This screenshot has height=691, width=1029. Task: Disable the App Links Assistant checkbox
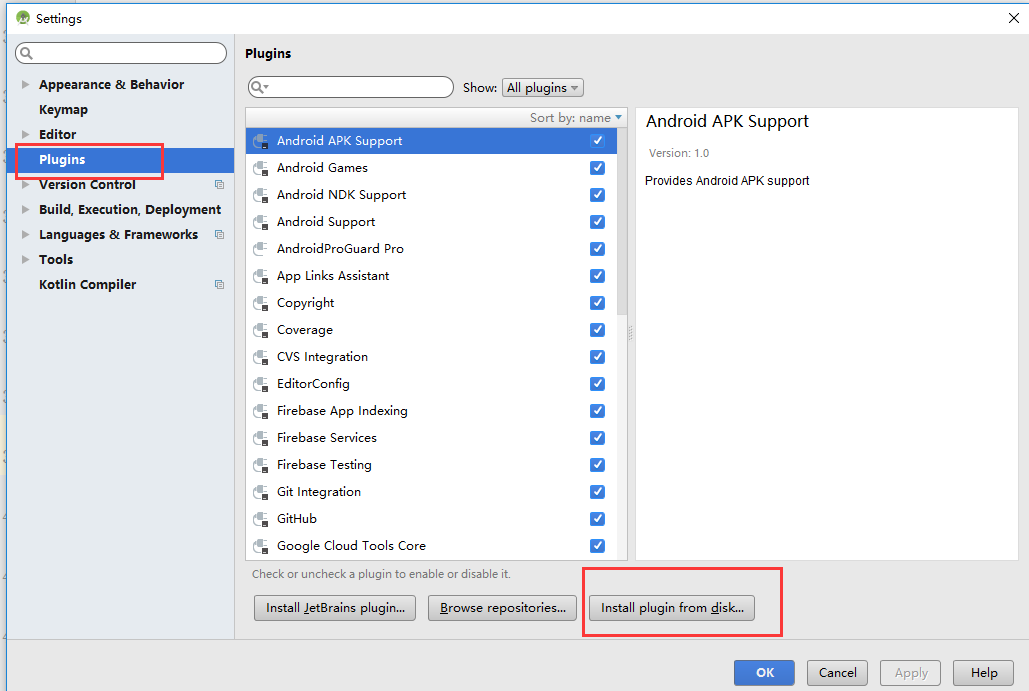coord(597,276)
